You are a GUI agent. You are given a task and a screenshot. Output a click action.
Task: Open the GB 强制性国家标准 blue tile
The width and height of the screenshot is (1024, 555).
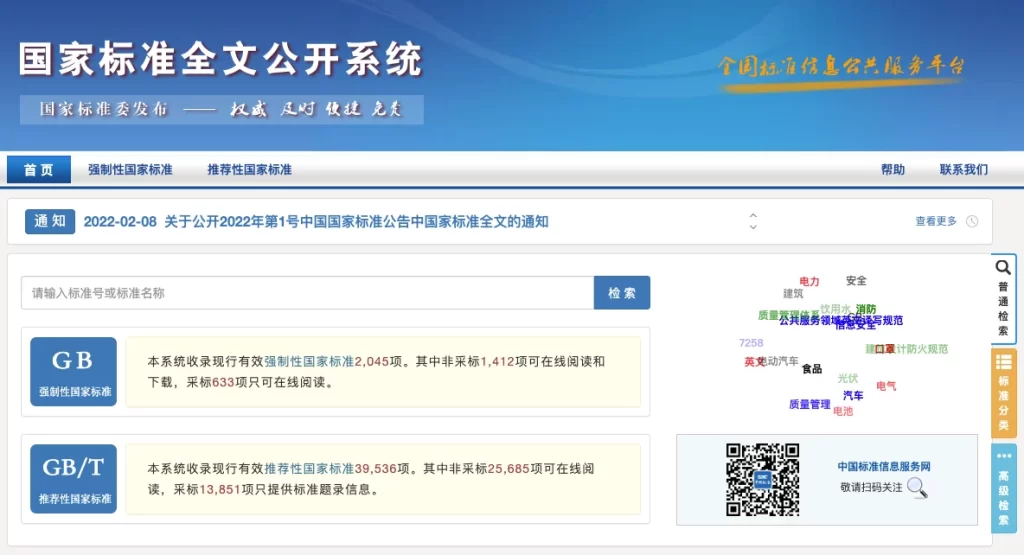point(73,372)
